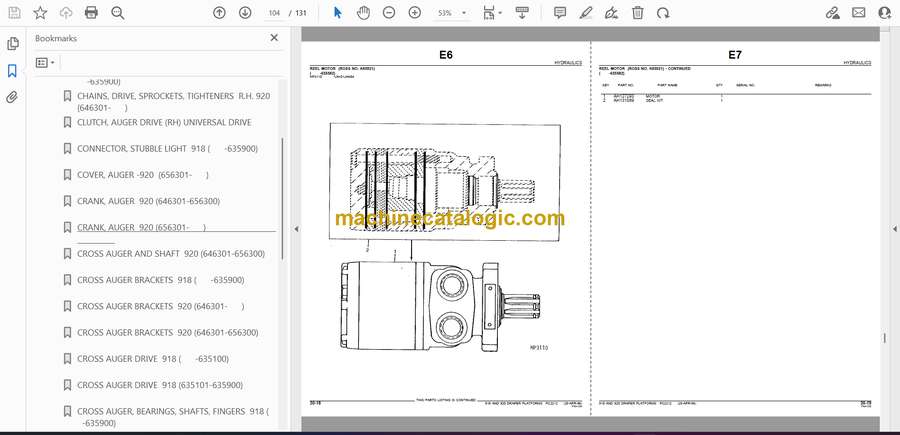Add file to starred favorites
900x435 pixels.
click(x=40, y=13)
